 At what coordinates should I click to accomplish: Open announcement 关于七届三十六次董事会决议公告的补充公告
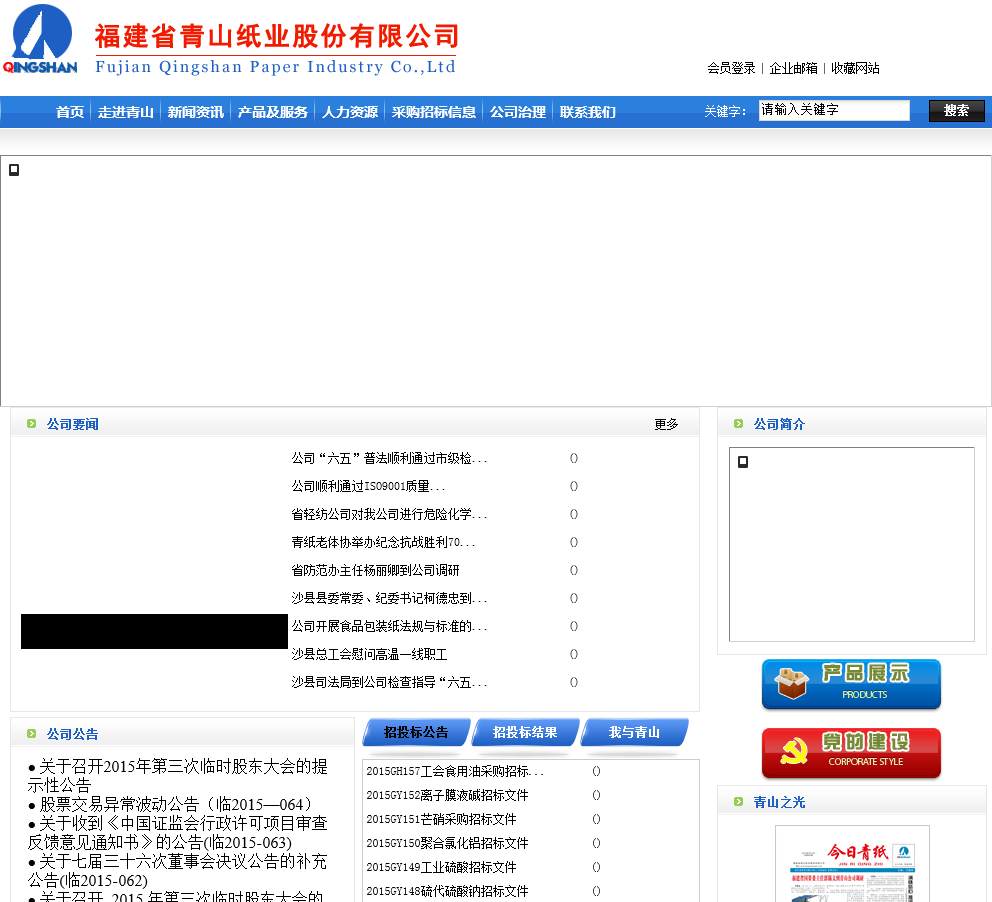coord(177,870)
